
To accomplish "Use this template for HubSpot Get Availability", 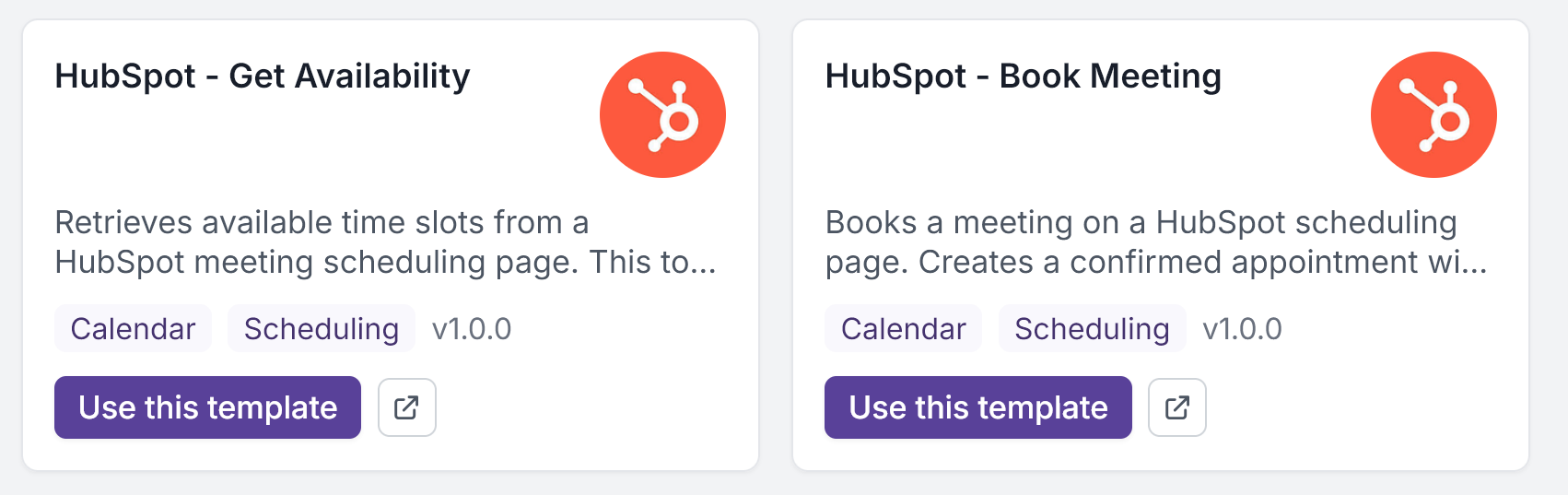I will [x=207, y=407].
